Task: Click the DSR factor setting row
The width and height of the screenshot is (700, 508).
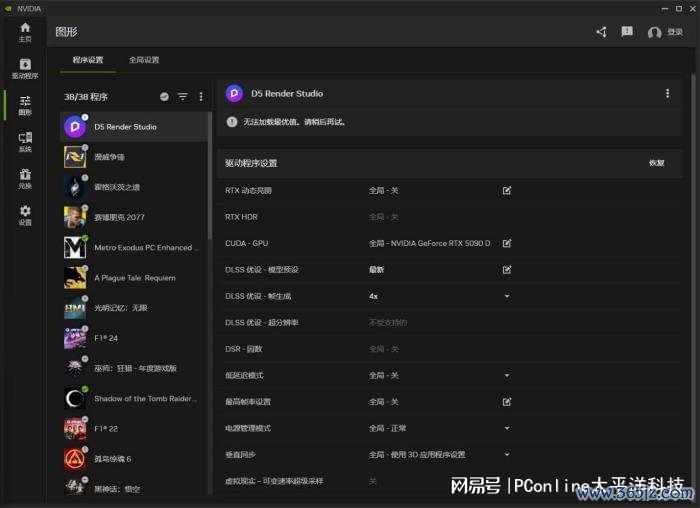Action: click(x=450, y=349)
